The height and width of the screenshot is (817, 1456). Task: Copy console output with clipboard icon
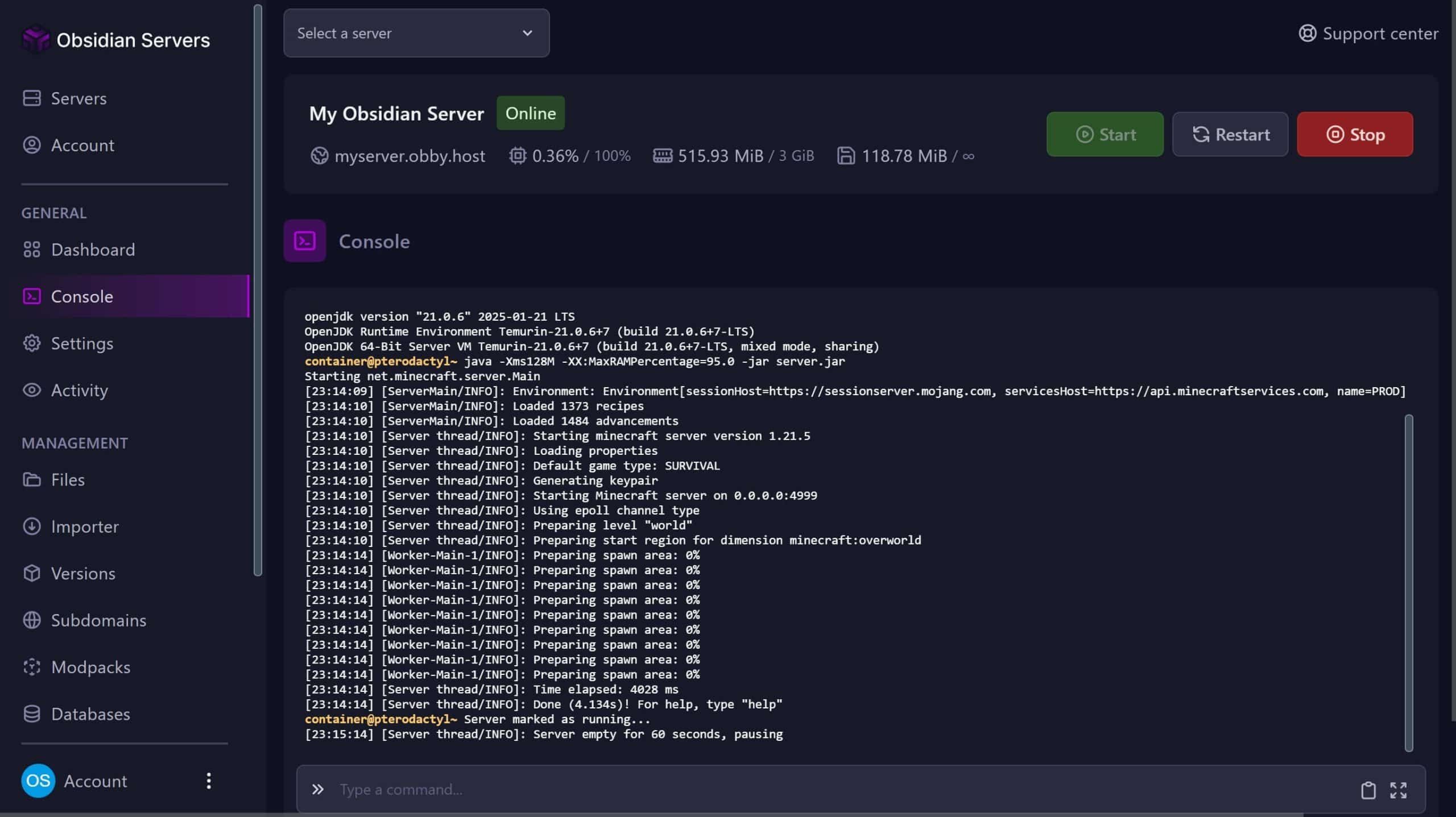point(1368,790)
